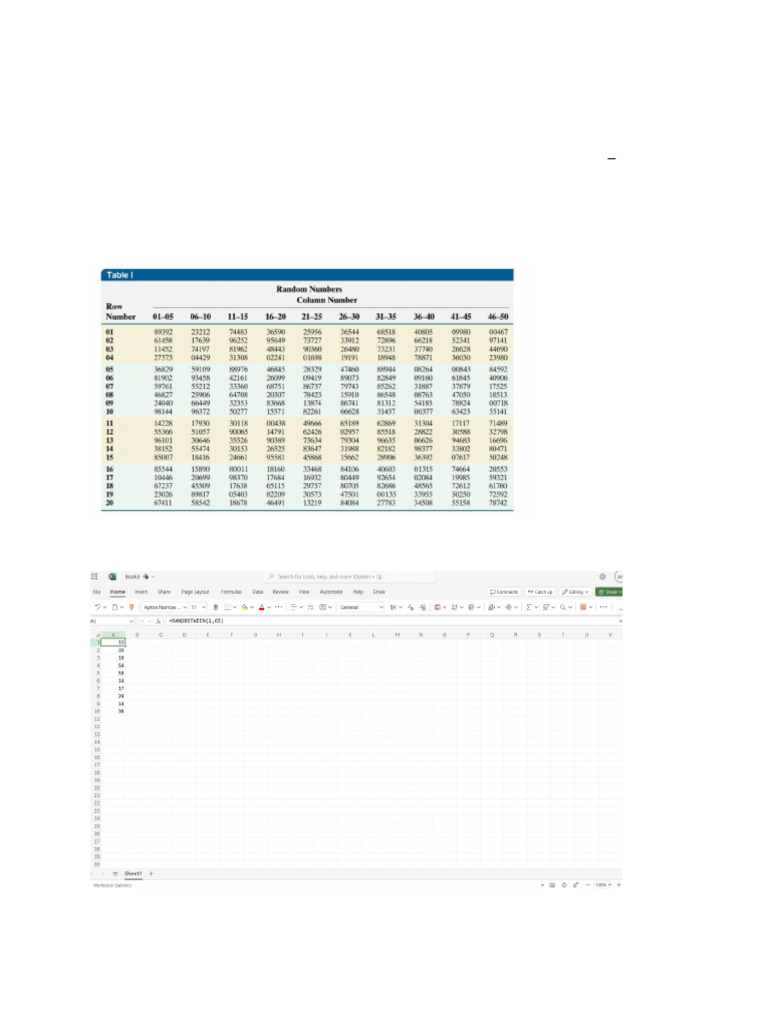Click the orange add-ins icon
The width and height of the screenshot is (768, 1024).
tap(583, 607)
